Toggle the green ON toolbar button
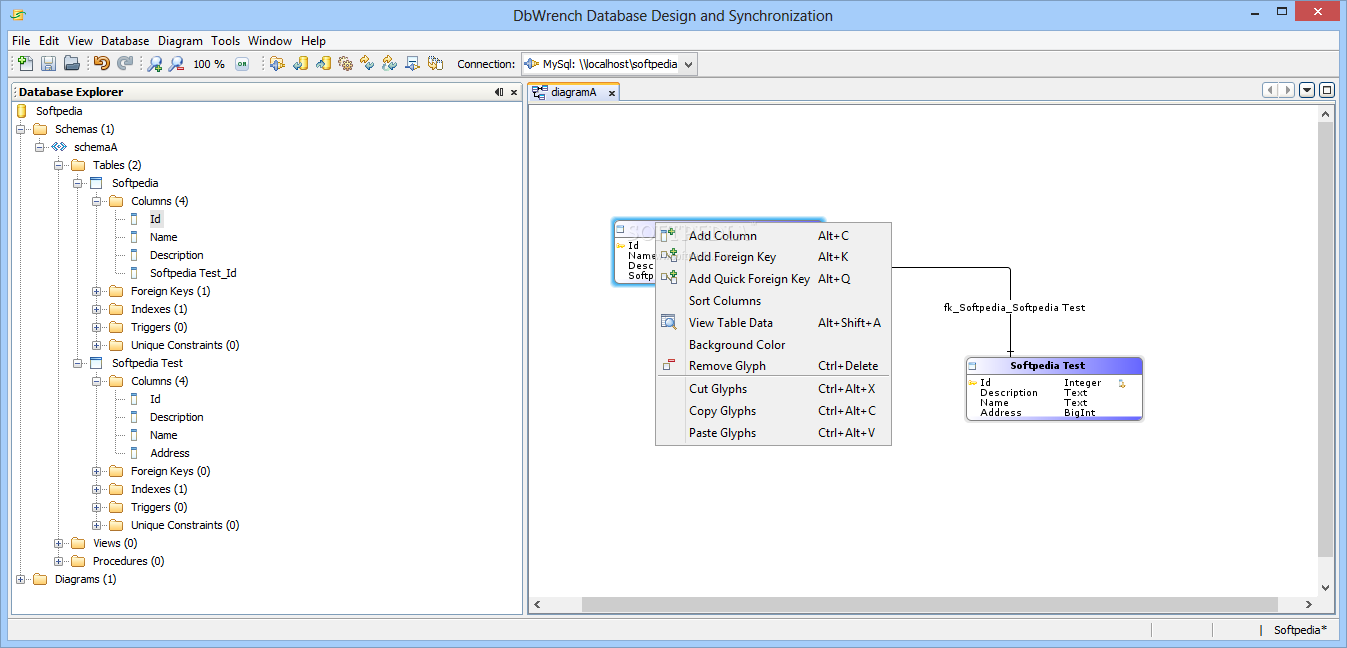This screenshot has height=648, width=1347. pyautogui.click(x=242, y=64)
